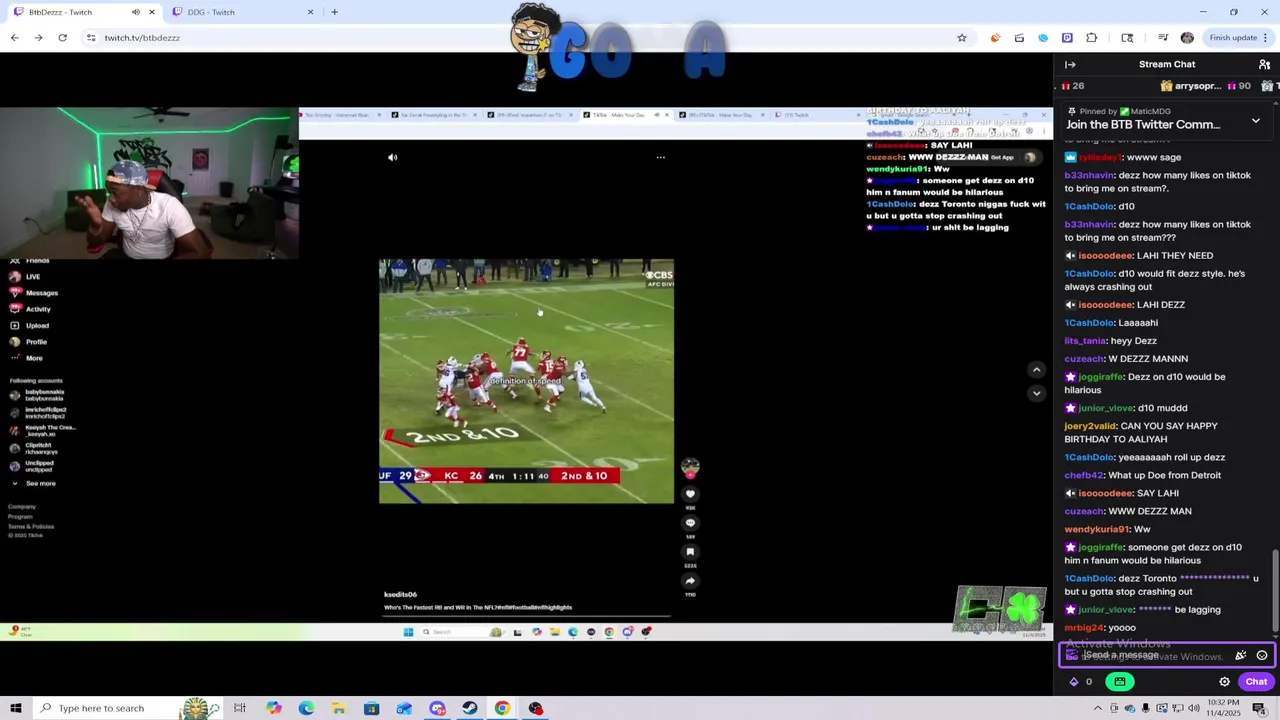Viewport: 1280px width, 720px height.
Task: Open TikTok Profile in sidebar
Action: tap(28, 342)
